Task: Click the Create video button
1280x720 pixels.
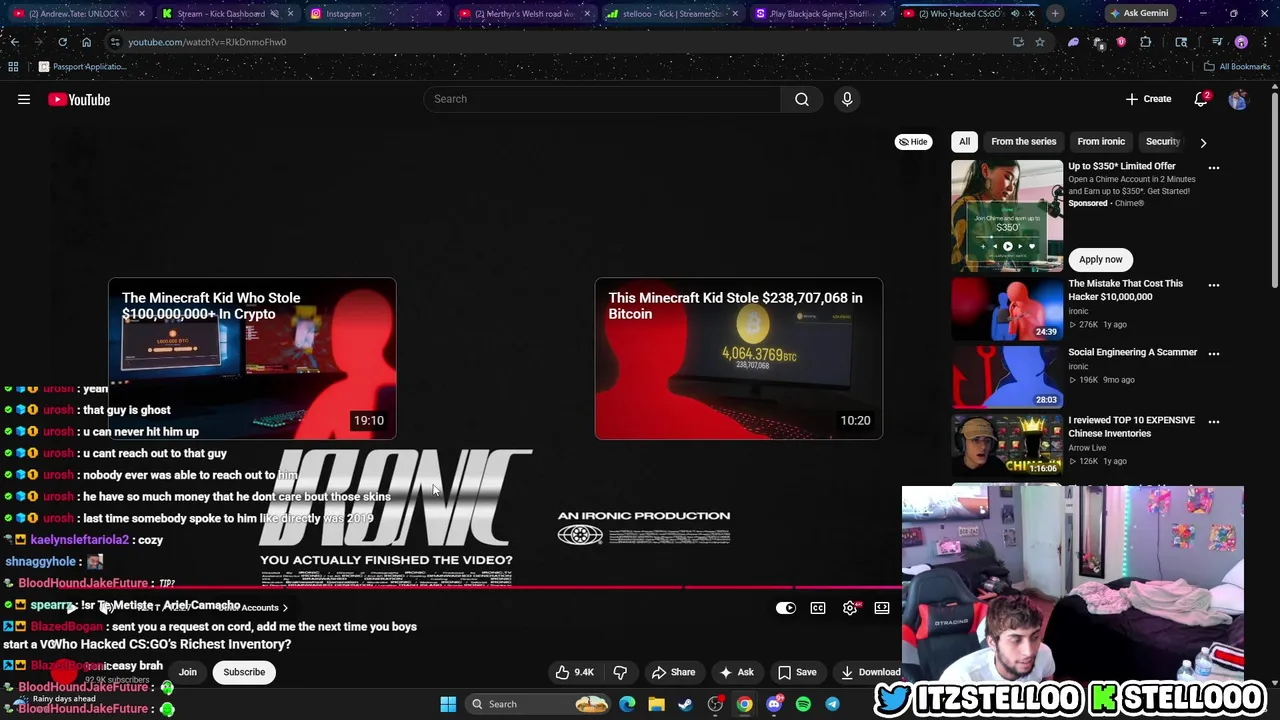Action: coord(1148,99)
